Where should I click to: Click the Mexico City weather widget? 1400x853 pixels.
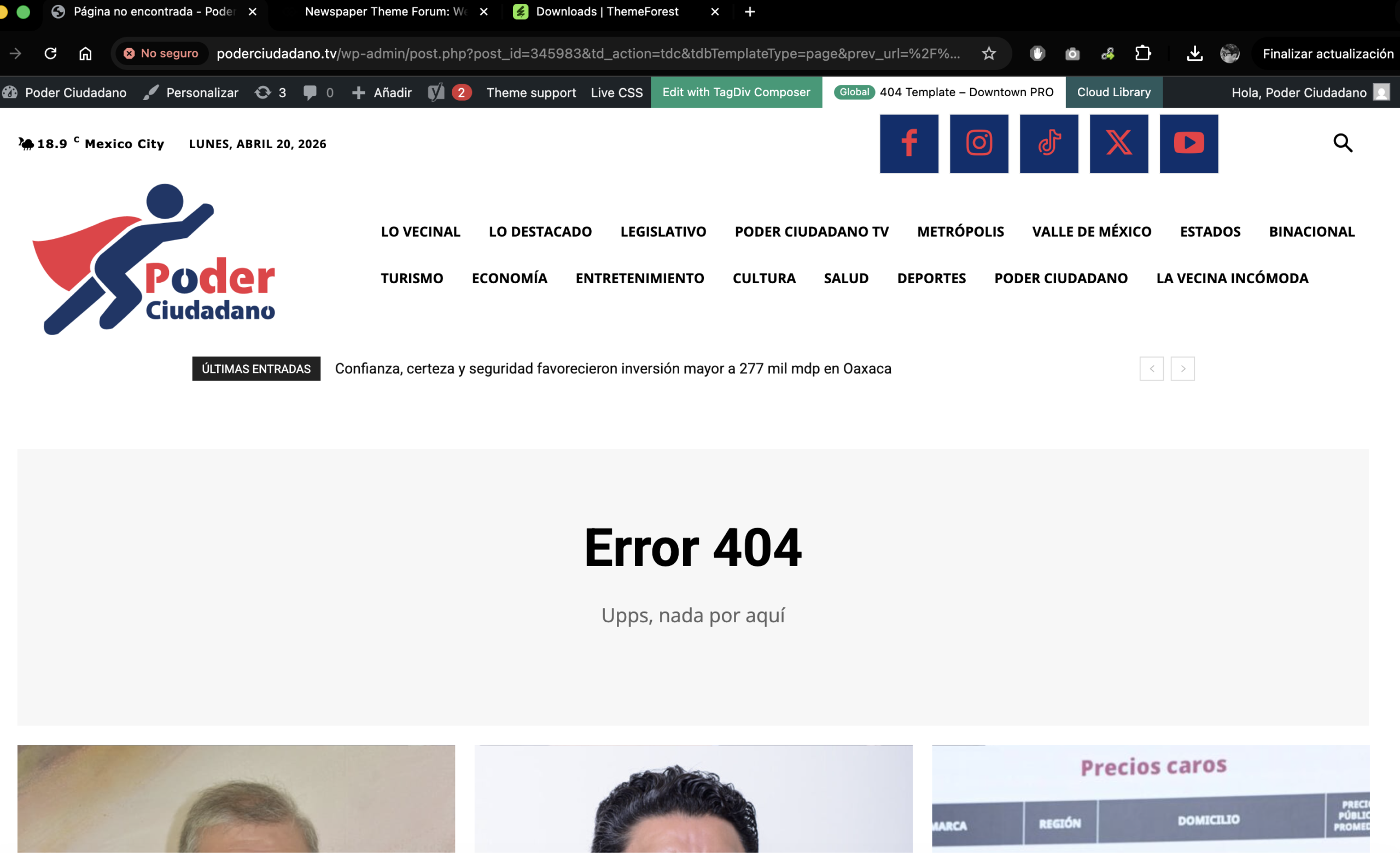pos(91,144)
